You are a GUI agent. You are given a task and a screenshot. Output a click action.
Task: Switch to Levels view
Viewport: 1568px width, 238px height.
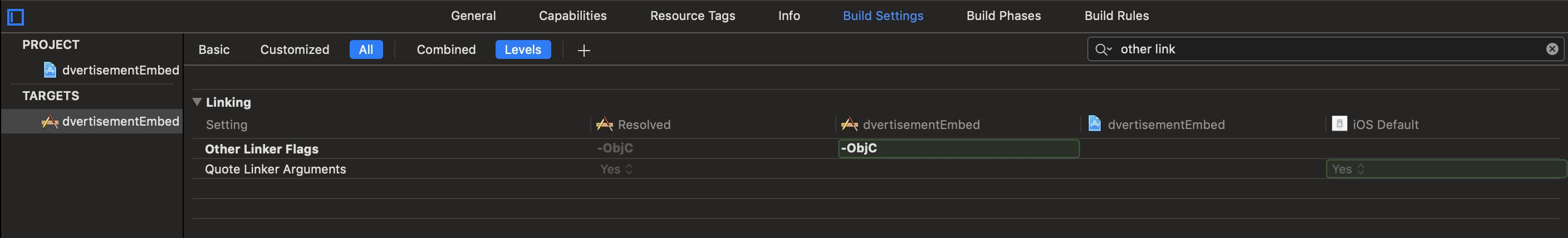523,50
